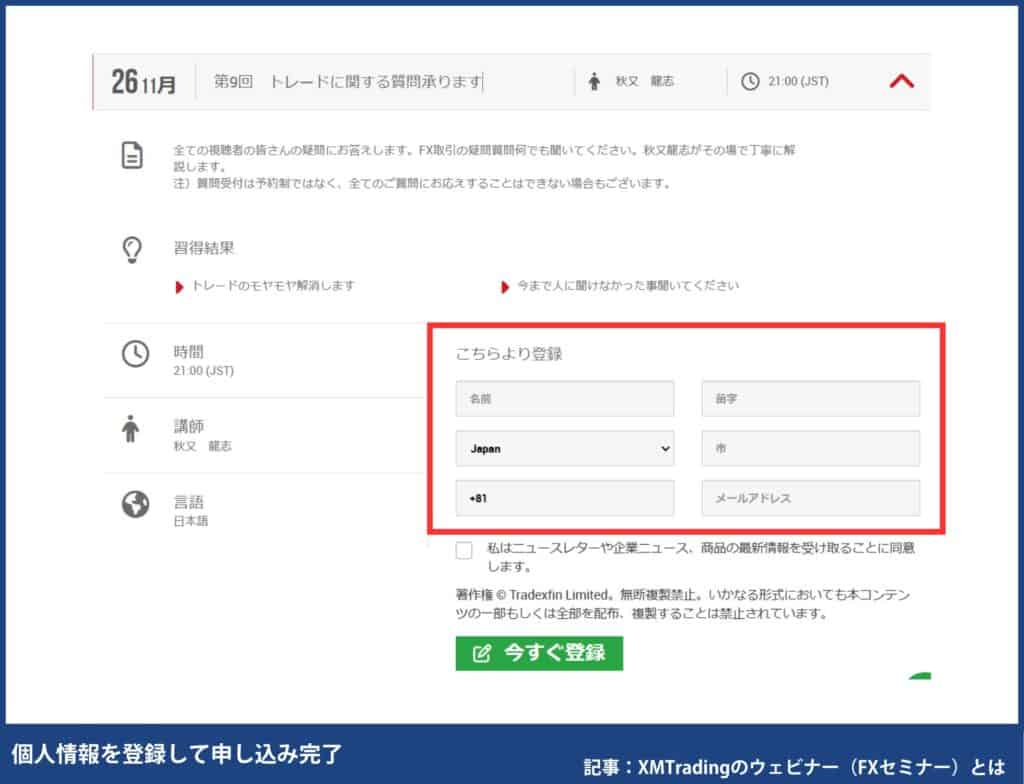
Task: Click the copyright notice Tradexfin Limited text
Action: point(683,604)
